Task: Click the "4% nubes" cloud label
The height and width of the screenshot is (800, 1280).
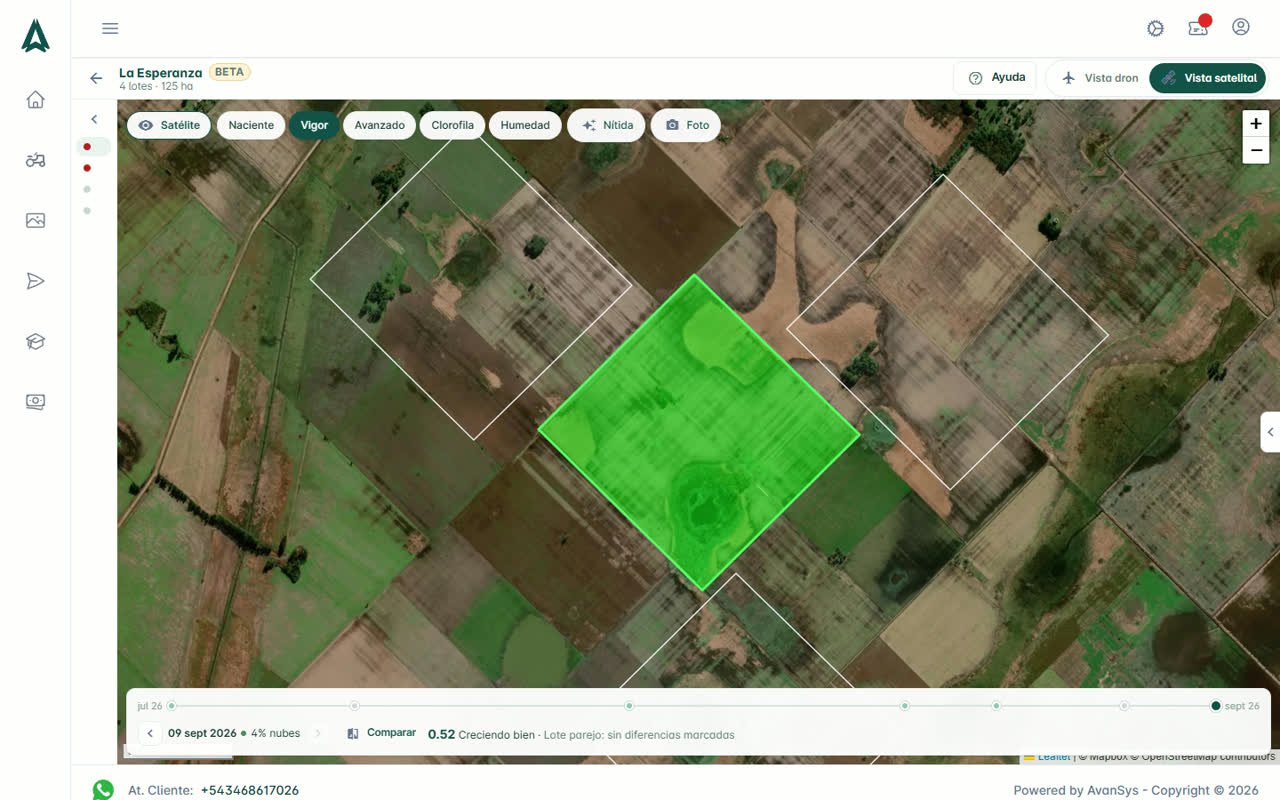Action: click(x=275, y=733)
